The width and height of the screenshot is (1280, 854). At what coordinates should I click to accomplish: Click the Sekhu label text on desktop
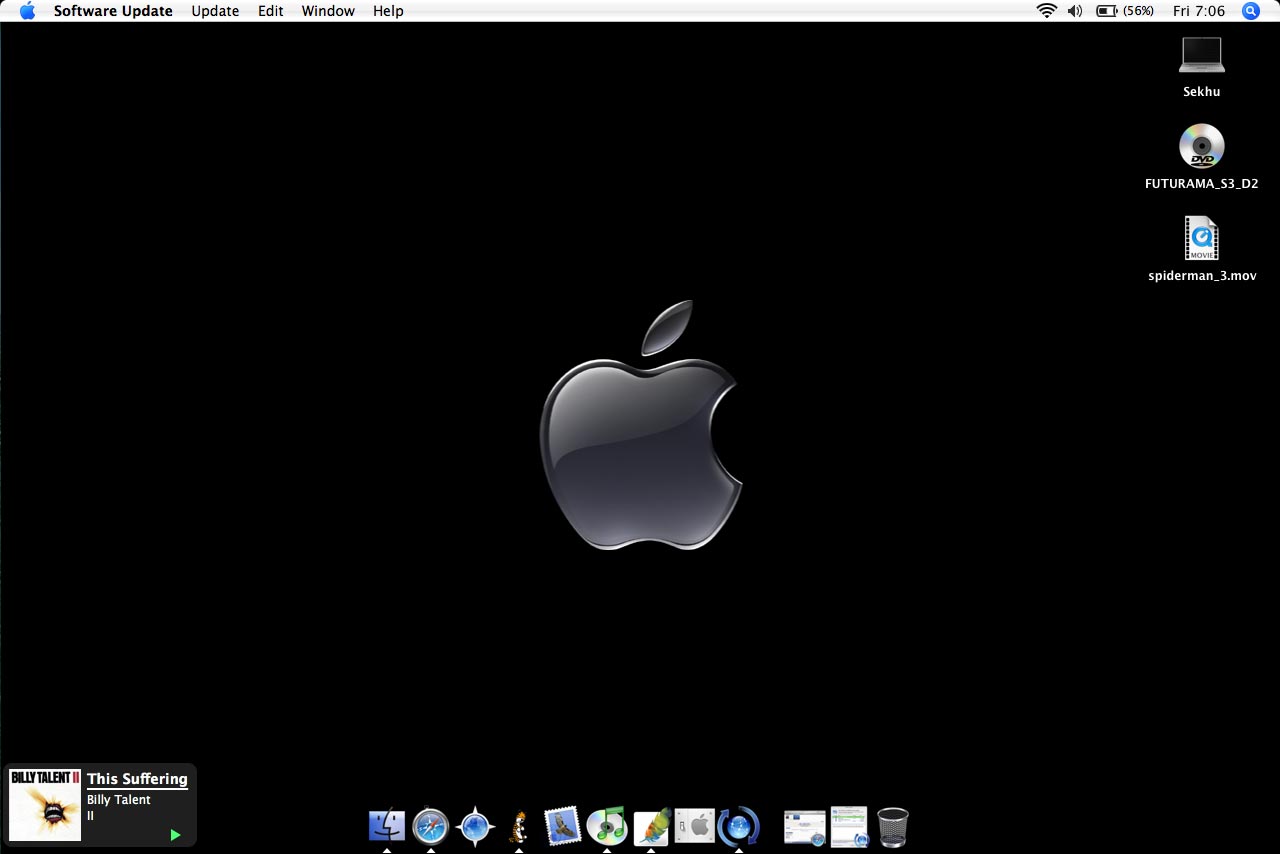[1201, 91]
